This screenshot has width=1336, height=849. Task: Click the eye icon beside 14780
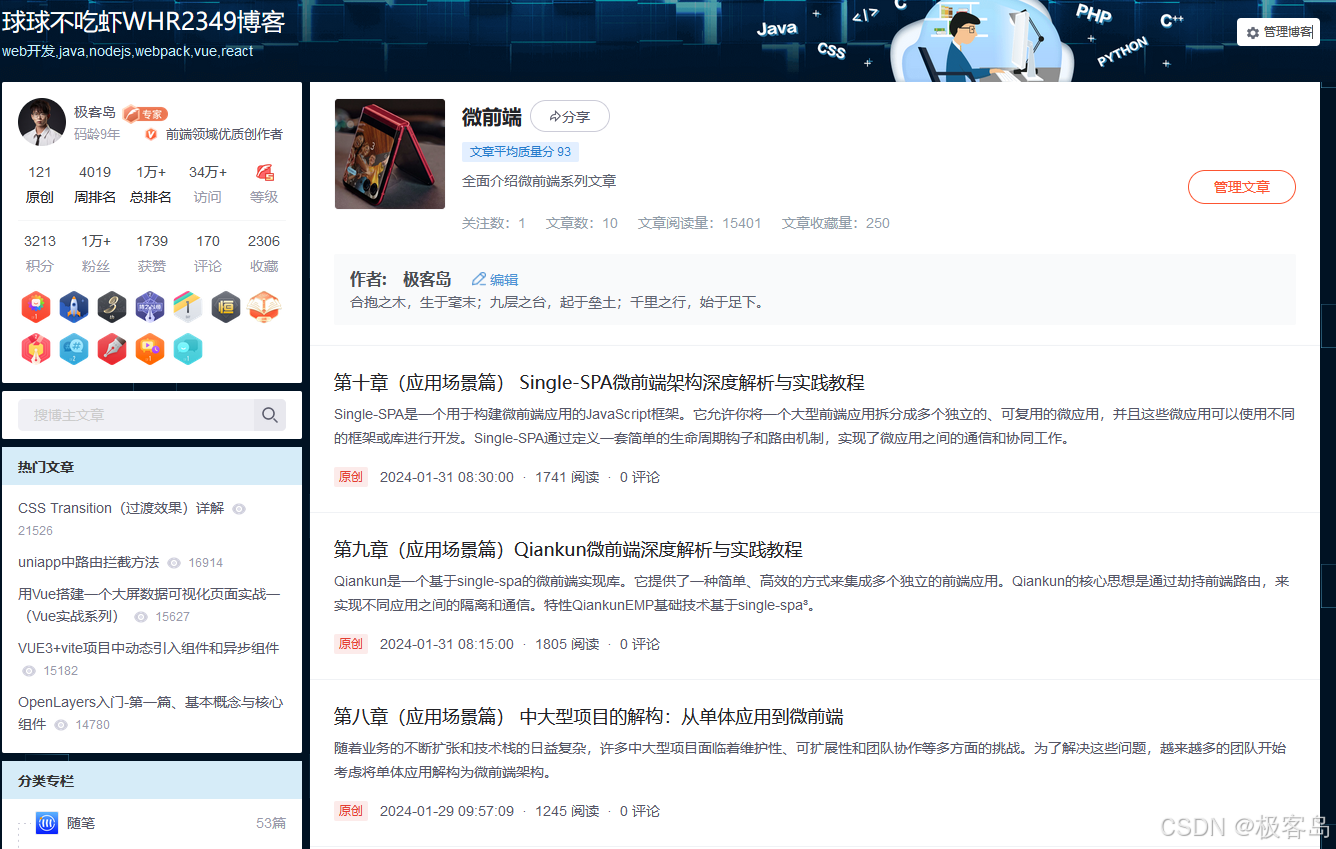click(62, 725)
